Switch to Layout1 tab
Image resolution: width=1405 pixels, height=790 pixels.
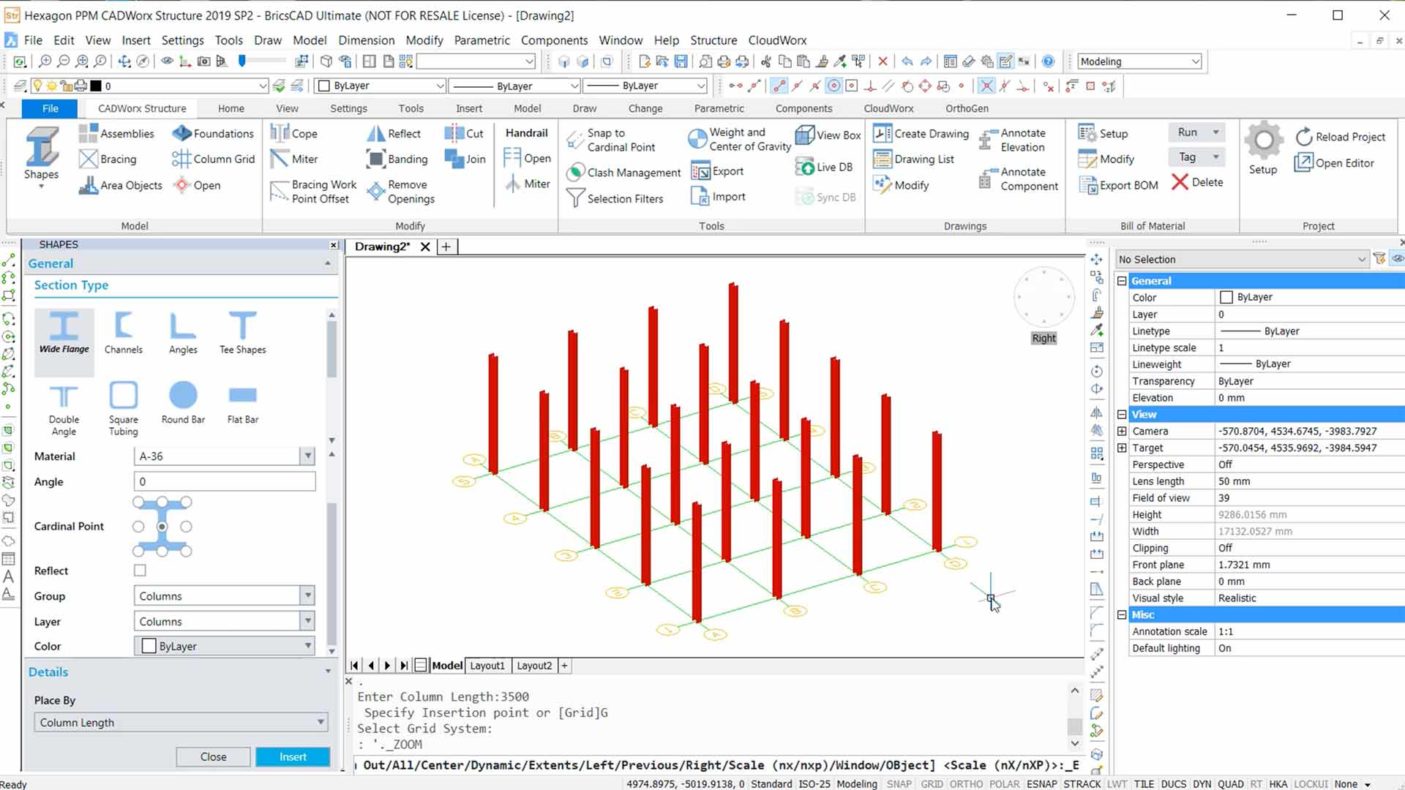pyautogui.click(x=488, y=665)
